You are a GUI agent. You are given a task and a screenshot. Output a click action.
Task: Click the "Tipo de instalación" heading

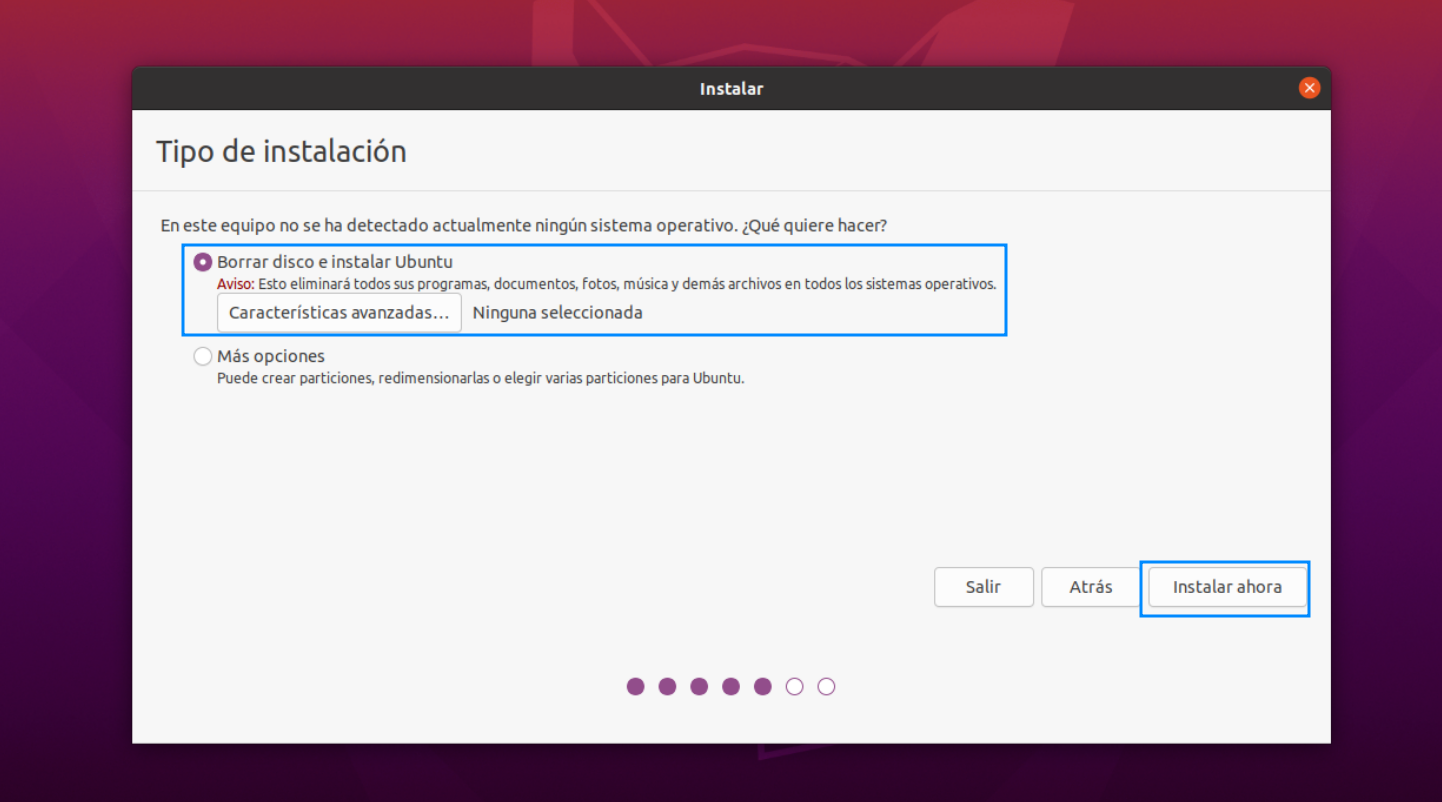click(281, 152)
